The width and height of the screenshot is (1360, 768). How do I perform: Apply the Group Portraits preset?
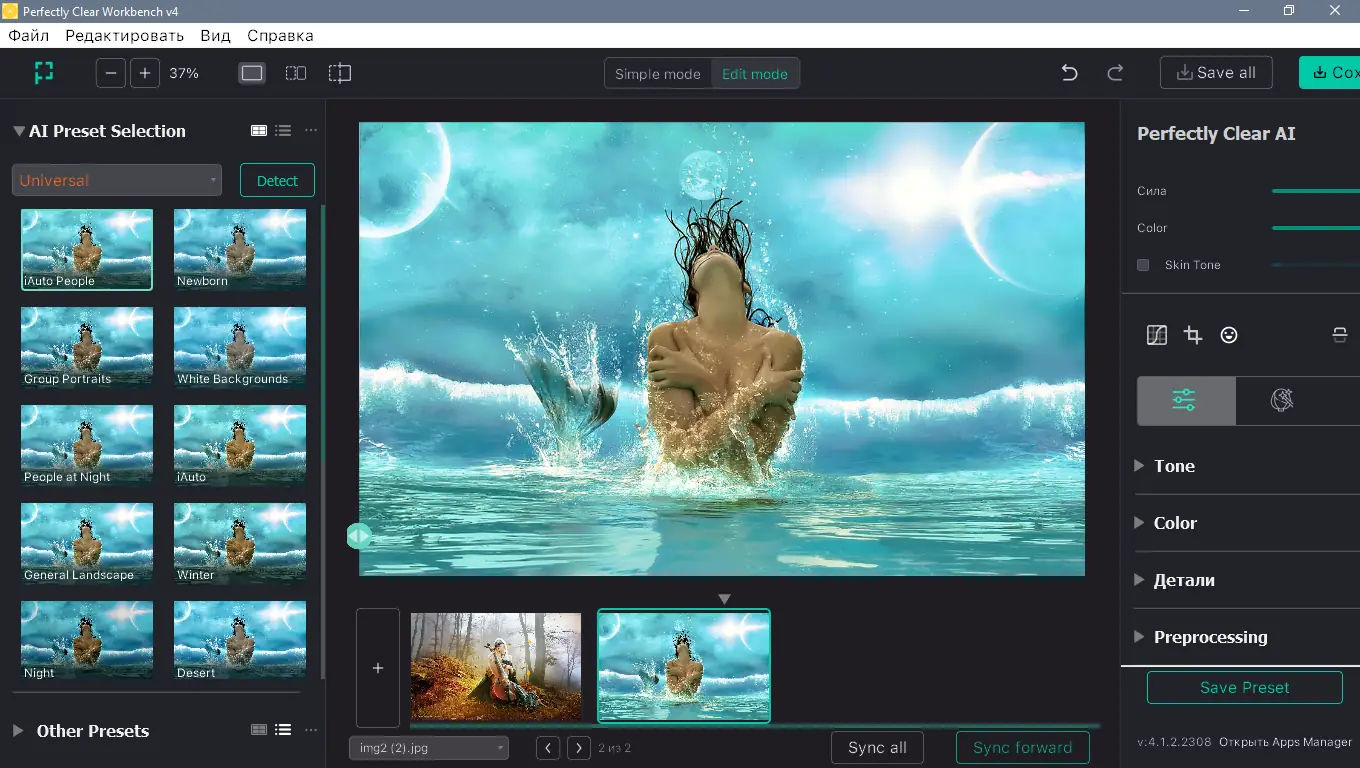pos(87,347)
